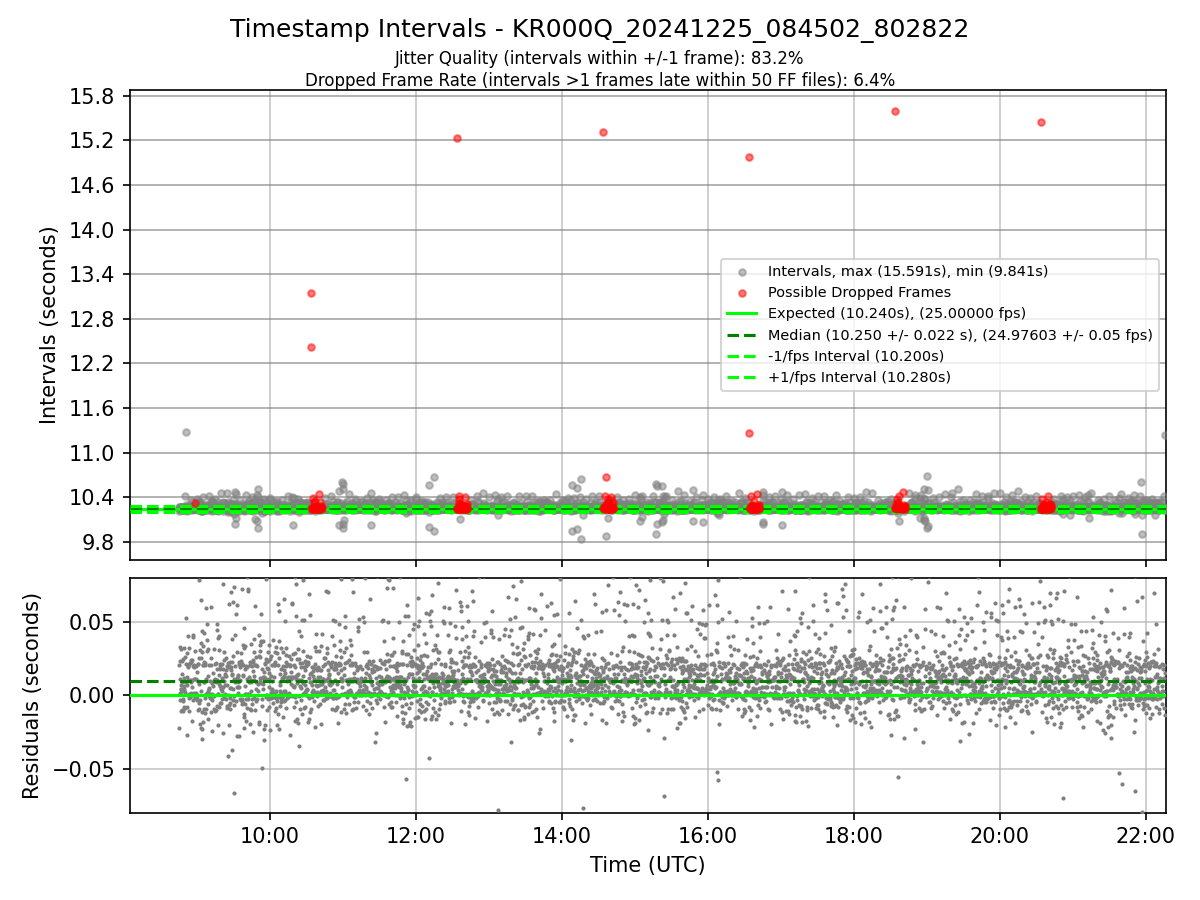Viewport: 1200px width, 900px height.
Task: Click the 12.2 tick label on intervals axis
Action: click(94, 364)
